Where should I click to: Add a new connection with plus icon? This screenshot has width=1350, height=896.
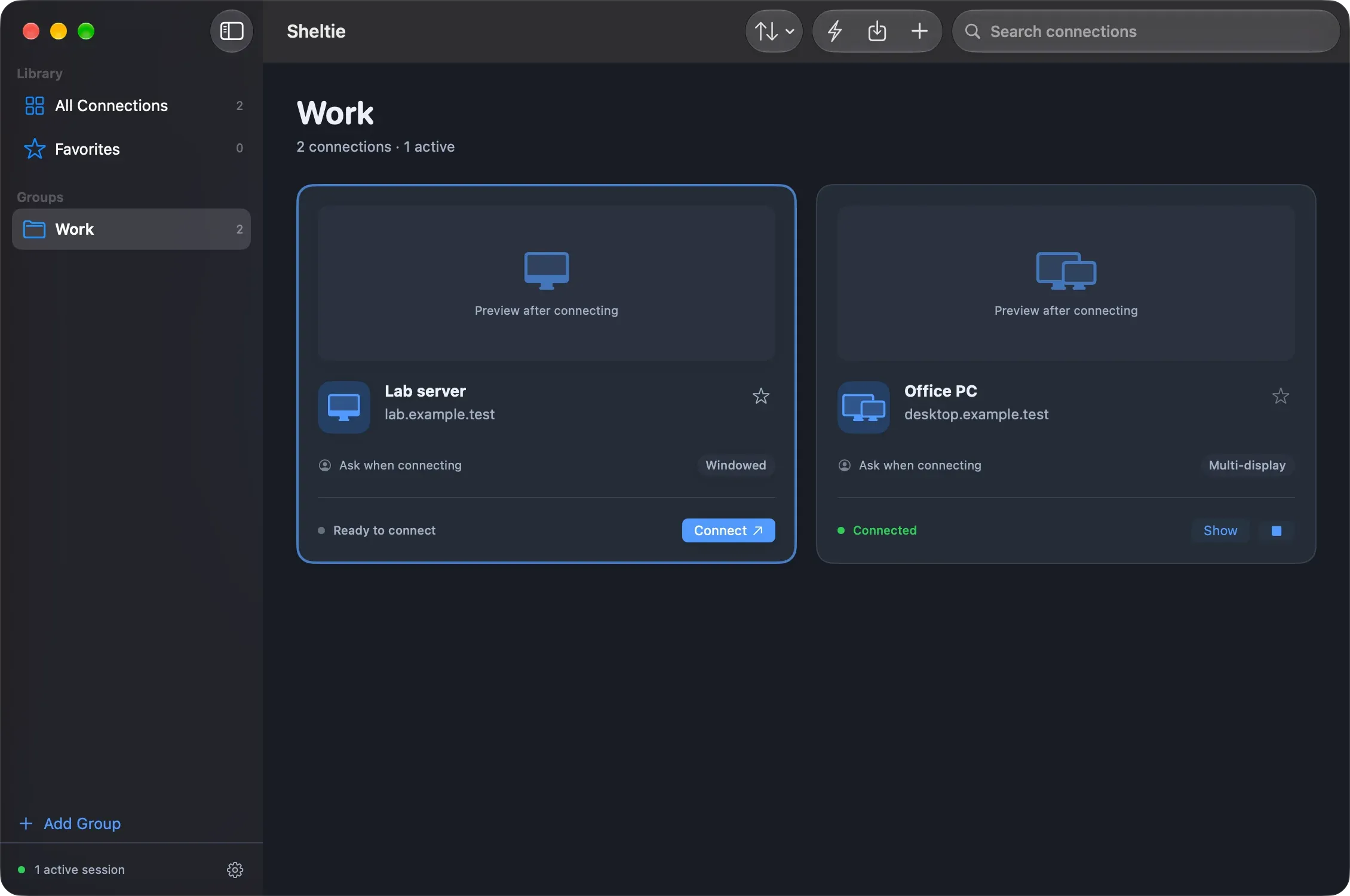coord(919,31)
